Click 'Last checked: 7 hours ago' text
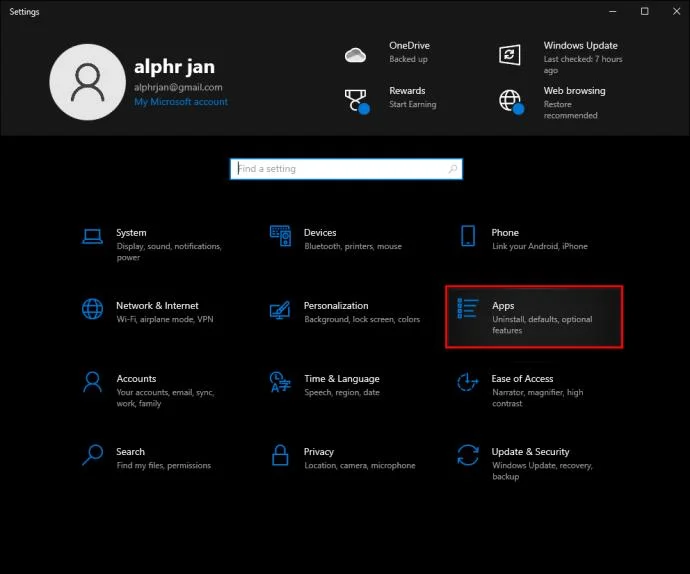Image resolution: width=690 pixels, height=574 pixels. click(583, 65)
